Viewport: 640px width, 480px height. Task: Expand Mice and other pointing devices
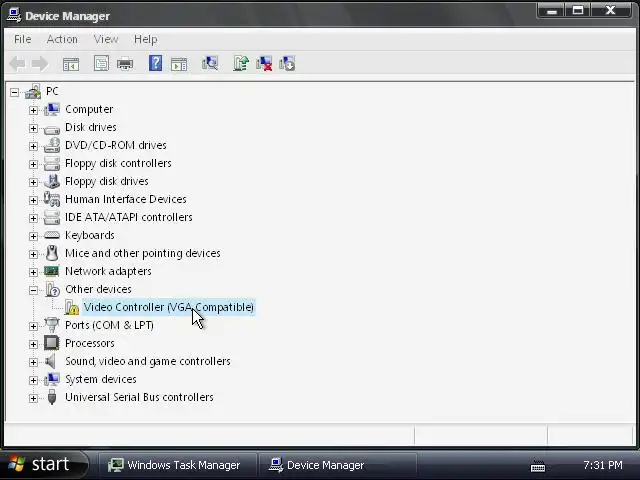(x=33, y=254)
